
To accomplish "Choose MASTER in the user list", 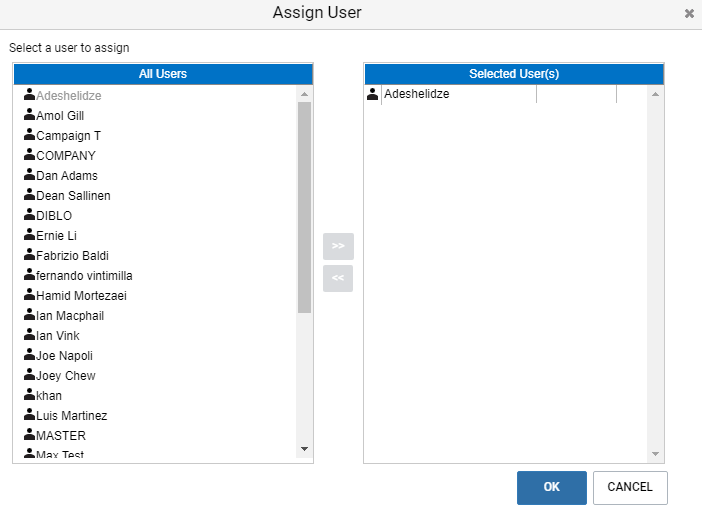I will click(61, 436).
